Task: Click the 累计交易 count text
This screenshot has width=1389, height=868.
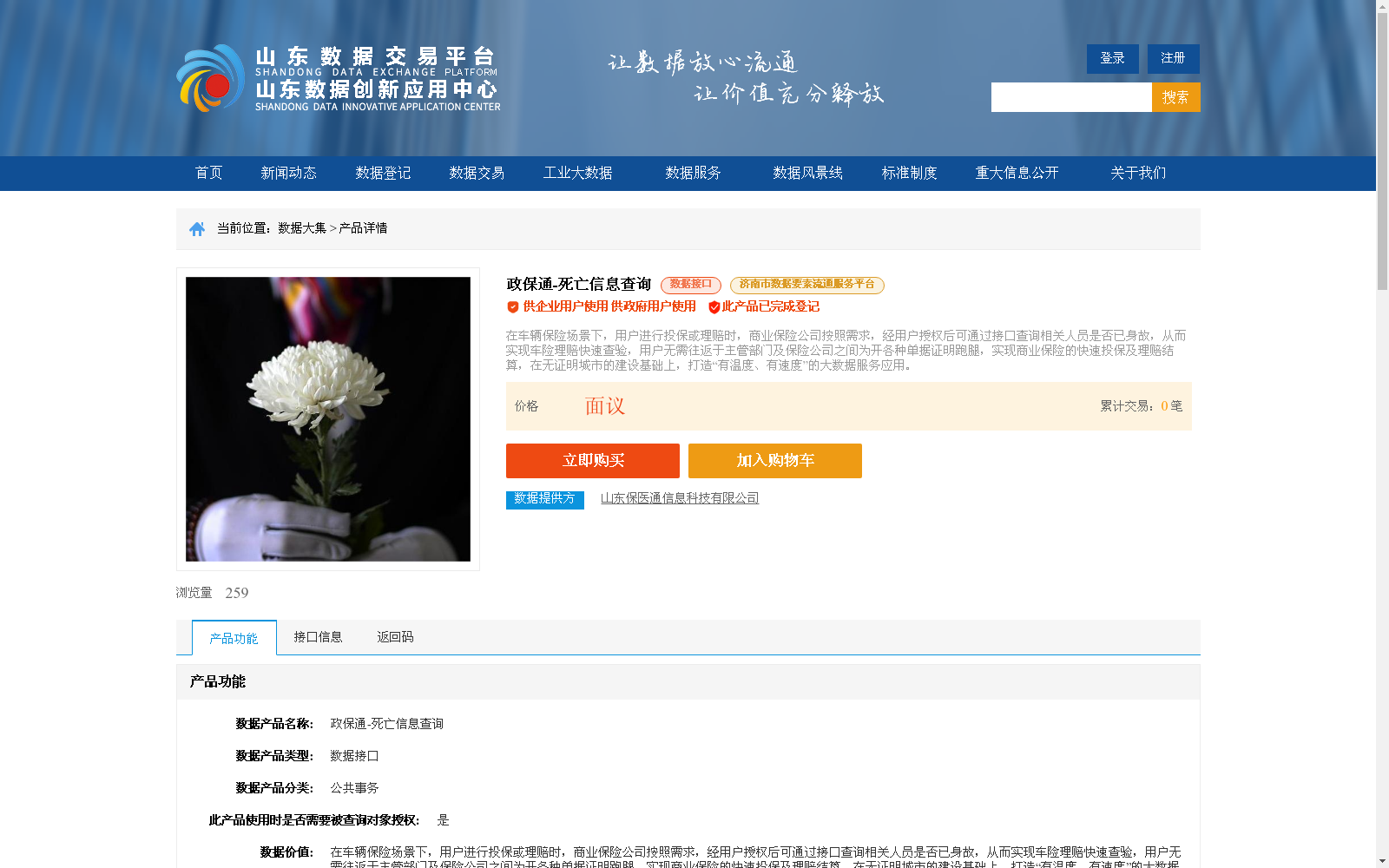Action: (x=1142, y=406)
